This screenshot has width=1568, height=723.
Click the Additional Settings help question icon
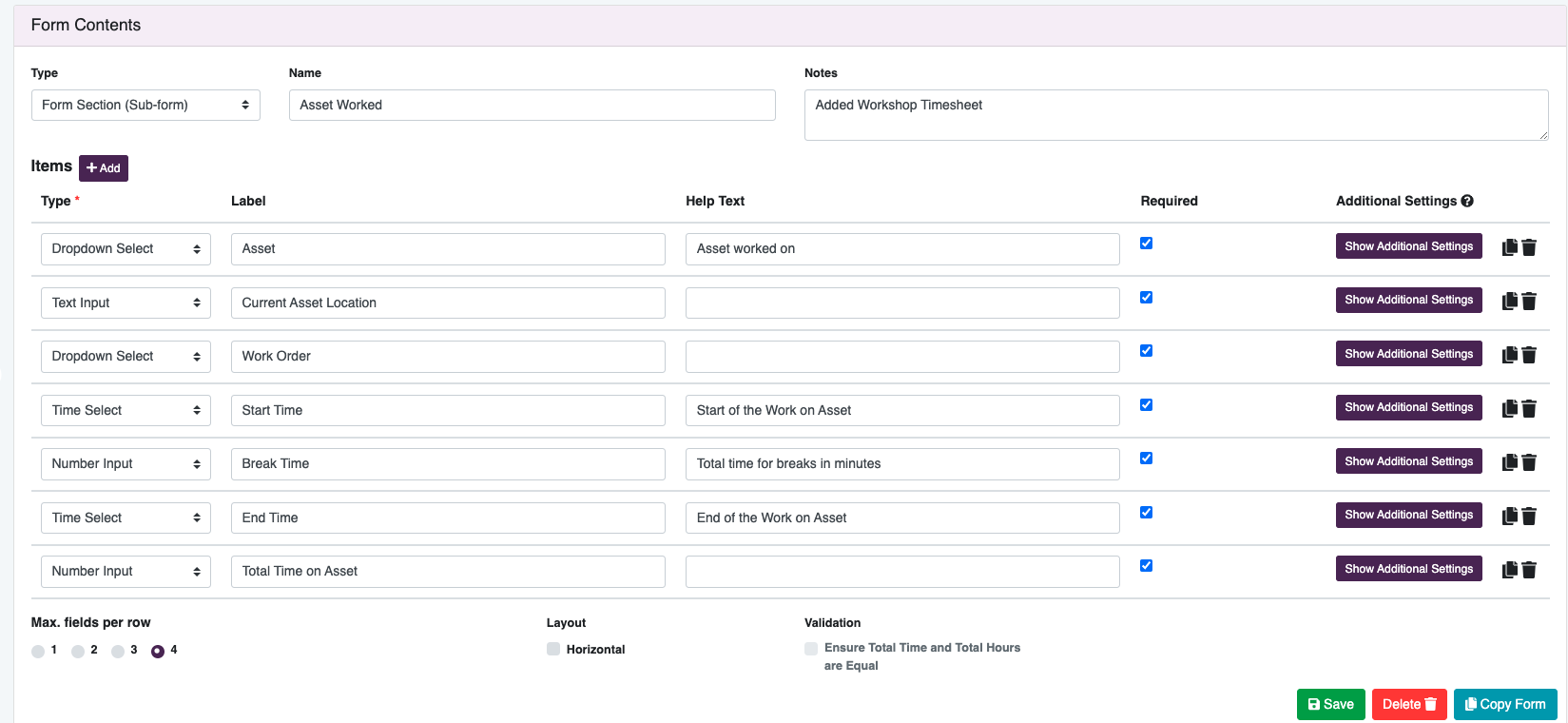tap(1467, 201)
